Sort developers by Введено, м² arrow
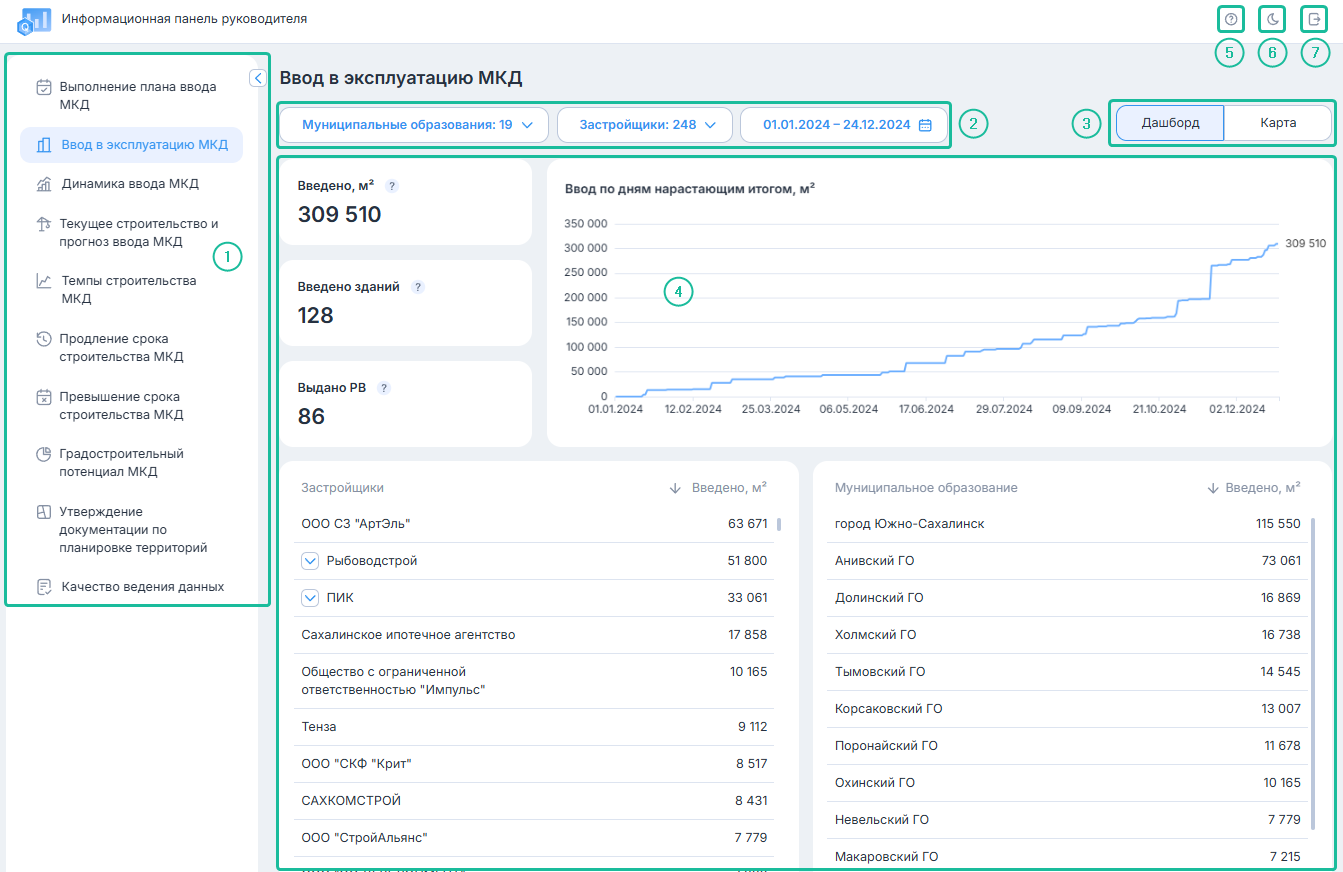This screenshot has width=1343, height=872. (x=675, y=488)
